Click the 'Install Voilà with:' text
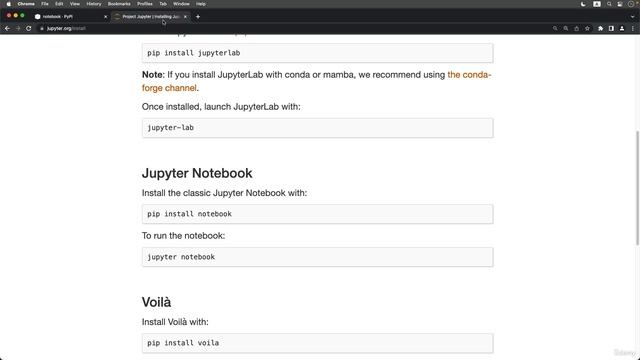The height and width of the screenshot is (360, 640). pyautogui.click(x=176, y=322)
